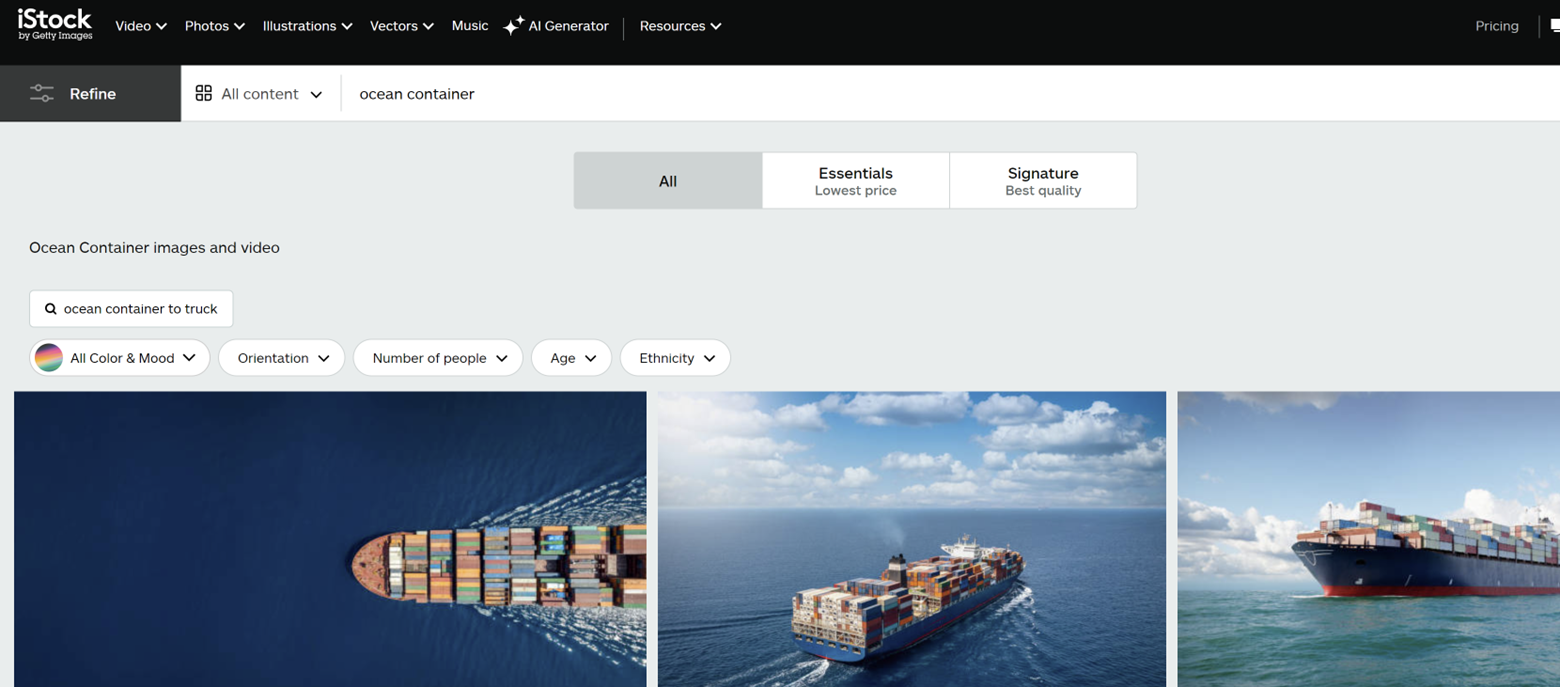This screenshot has width=1560, height=687.
Task: Open the Pricing page
Action: point(1497,26)
